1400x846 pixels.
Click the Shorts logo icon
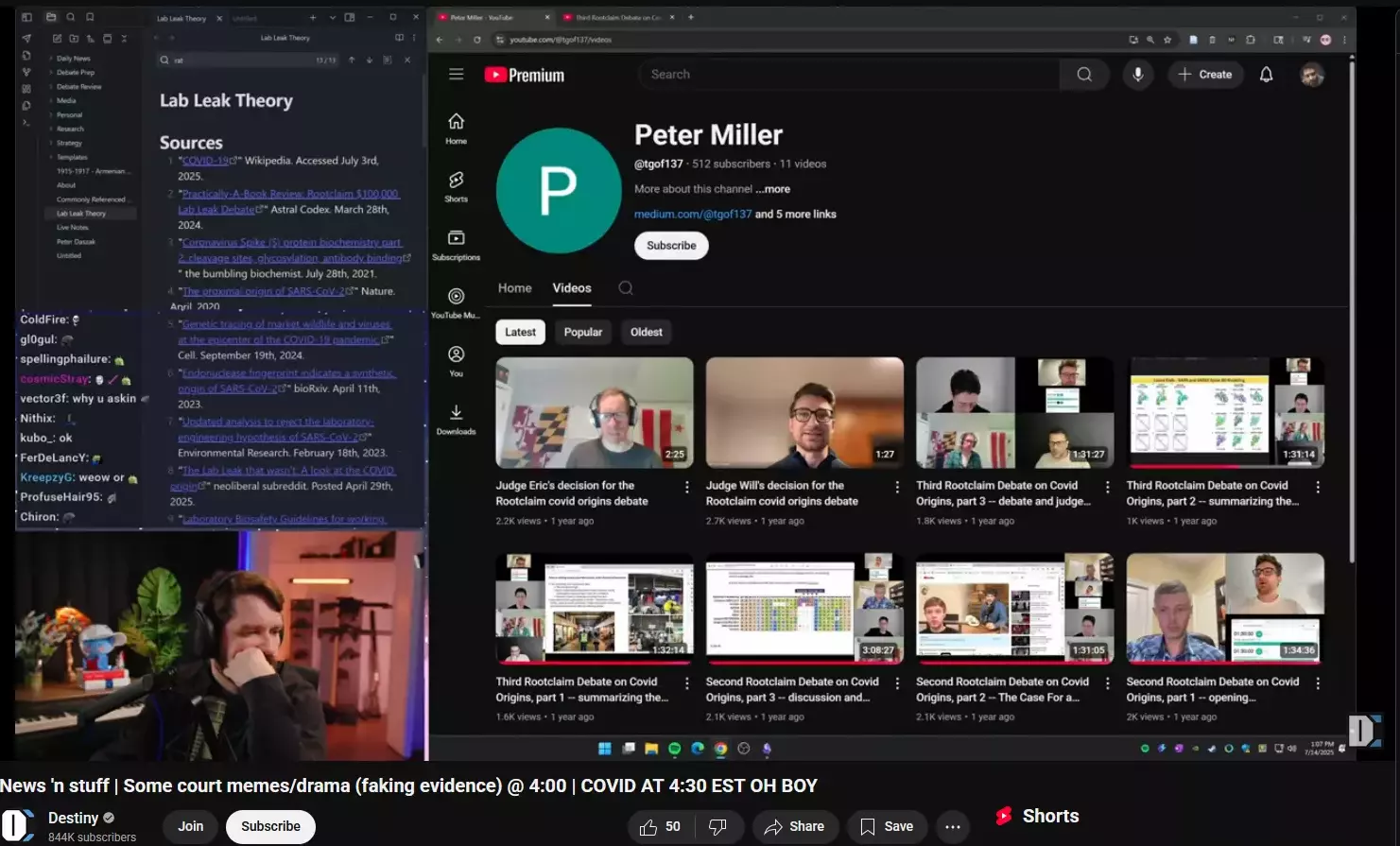(1004, 816)
